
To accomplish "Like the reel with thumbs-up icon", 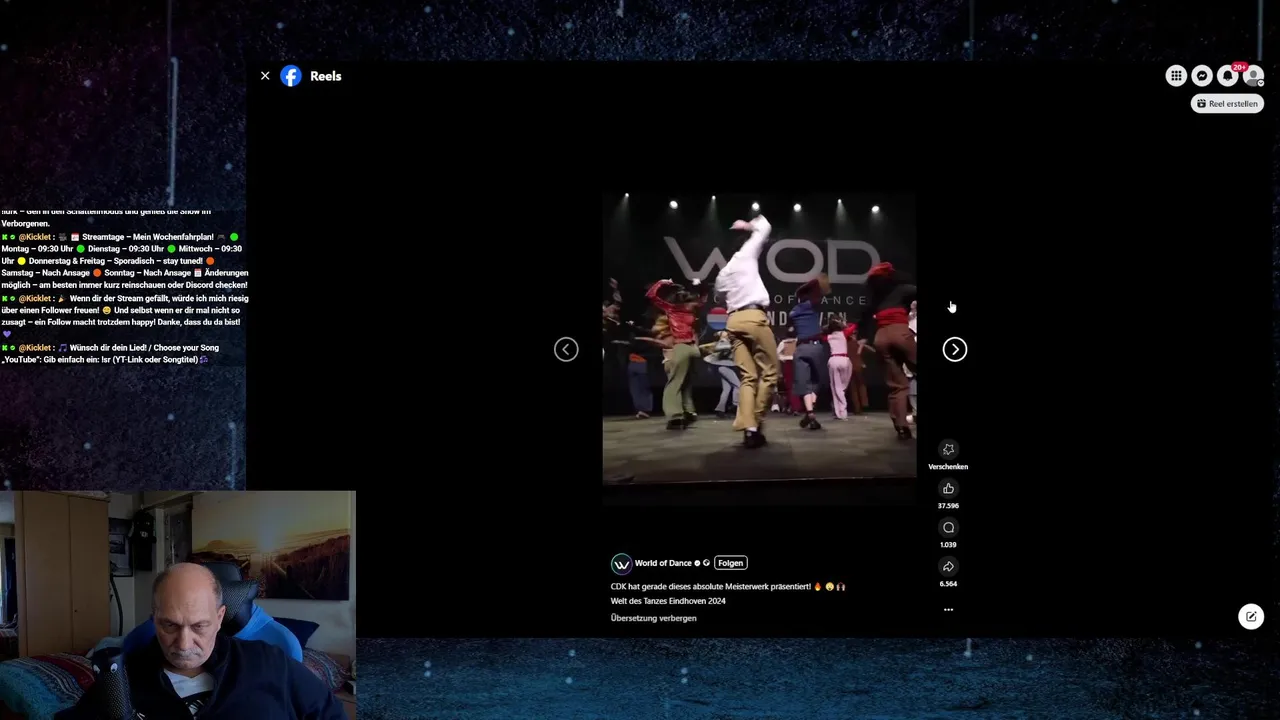I will tap(948, 488).
